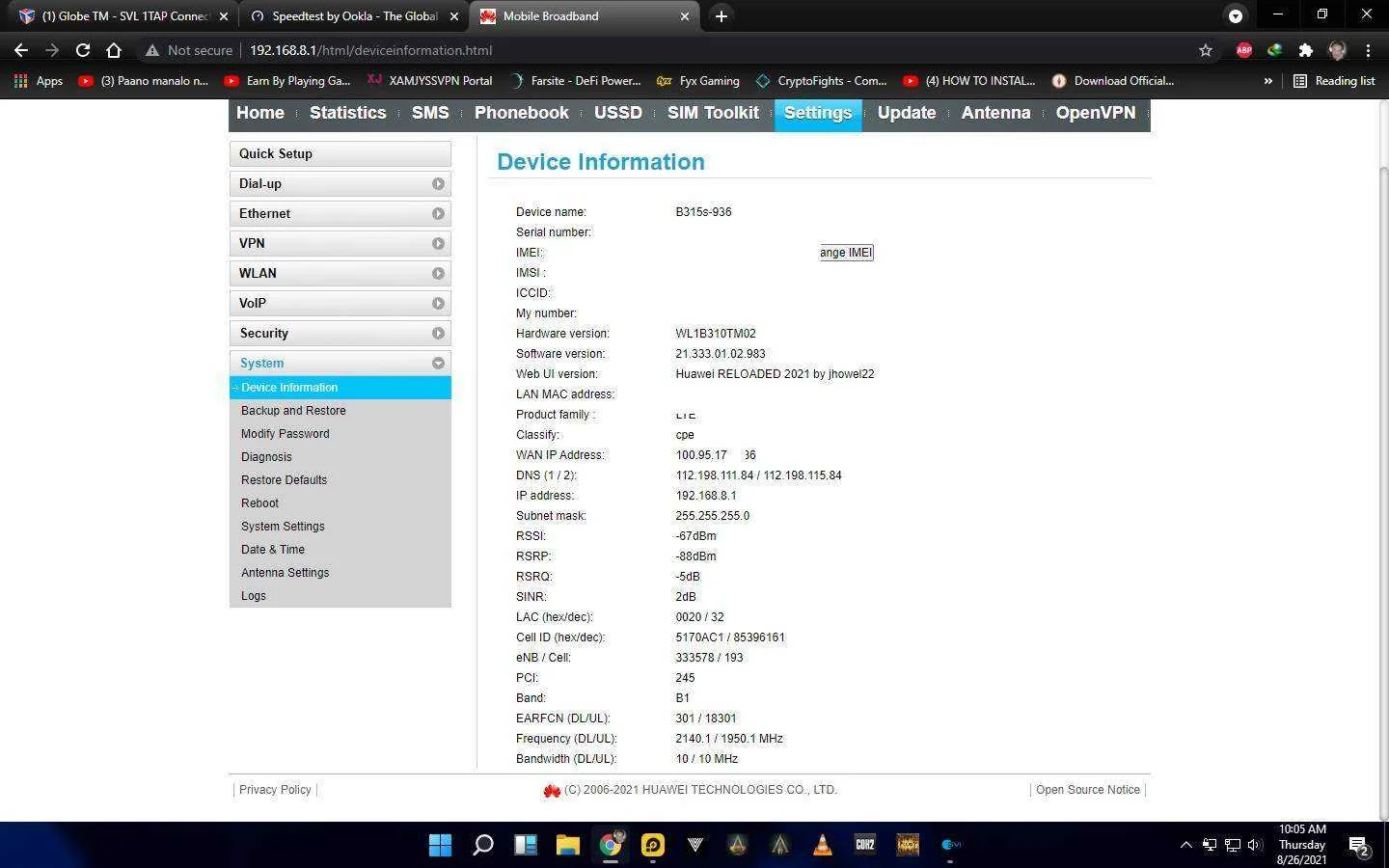
Task: Close the Globe TM tab
Action: pyautogui.click(x=224, y=16)
